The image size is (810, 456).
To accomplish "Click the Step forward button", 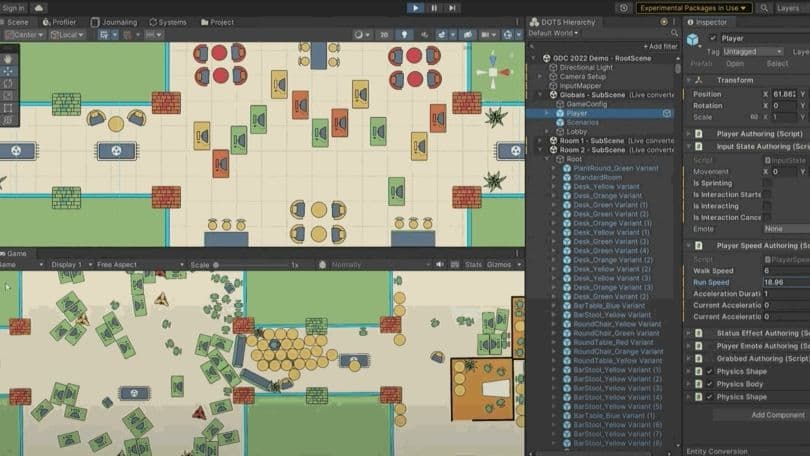I will (452, 8).
